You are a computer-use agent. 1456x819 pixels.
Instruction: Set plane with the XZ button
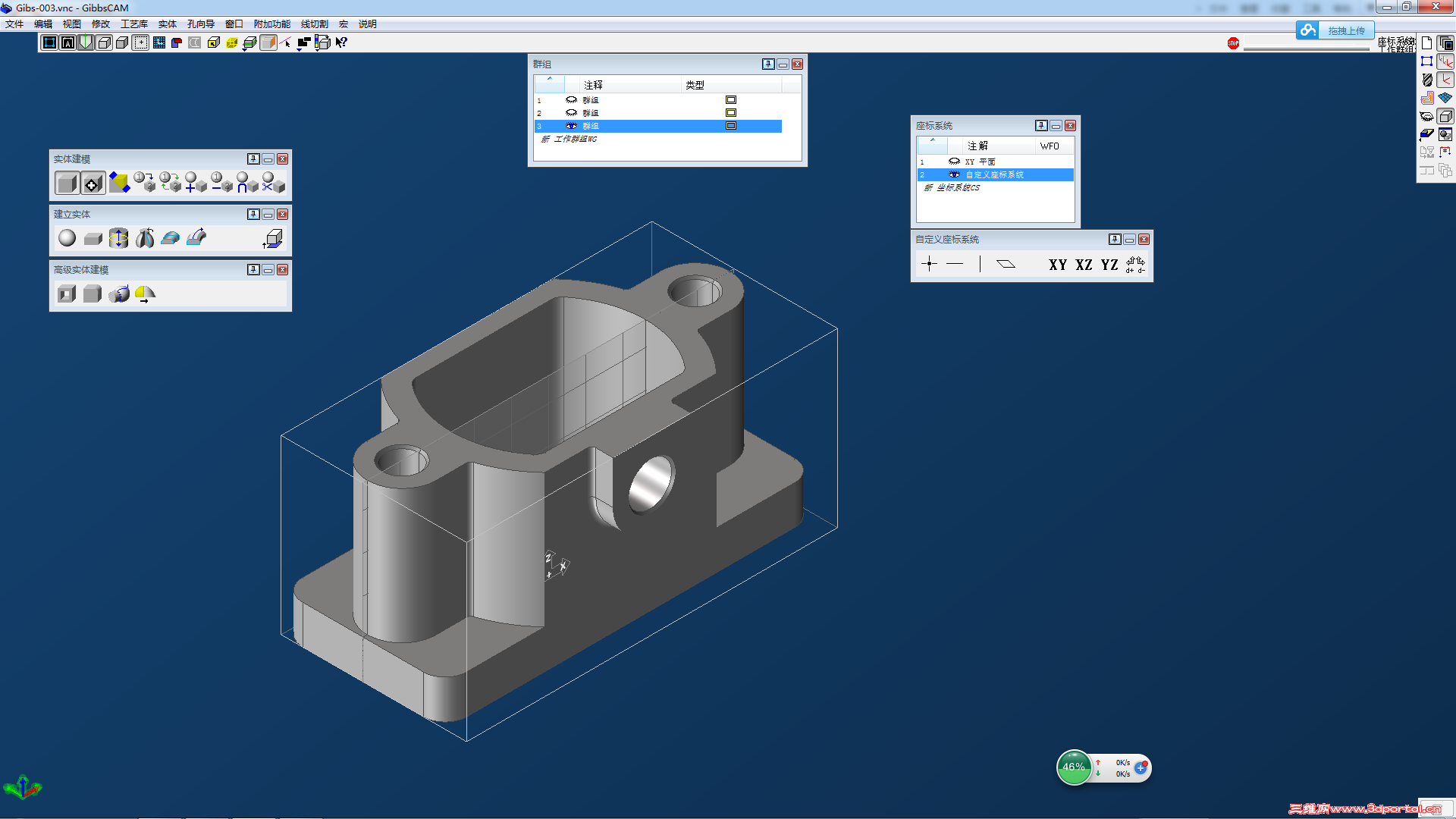(1084, 265)
